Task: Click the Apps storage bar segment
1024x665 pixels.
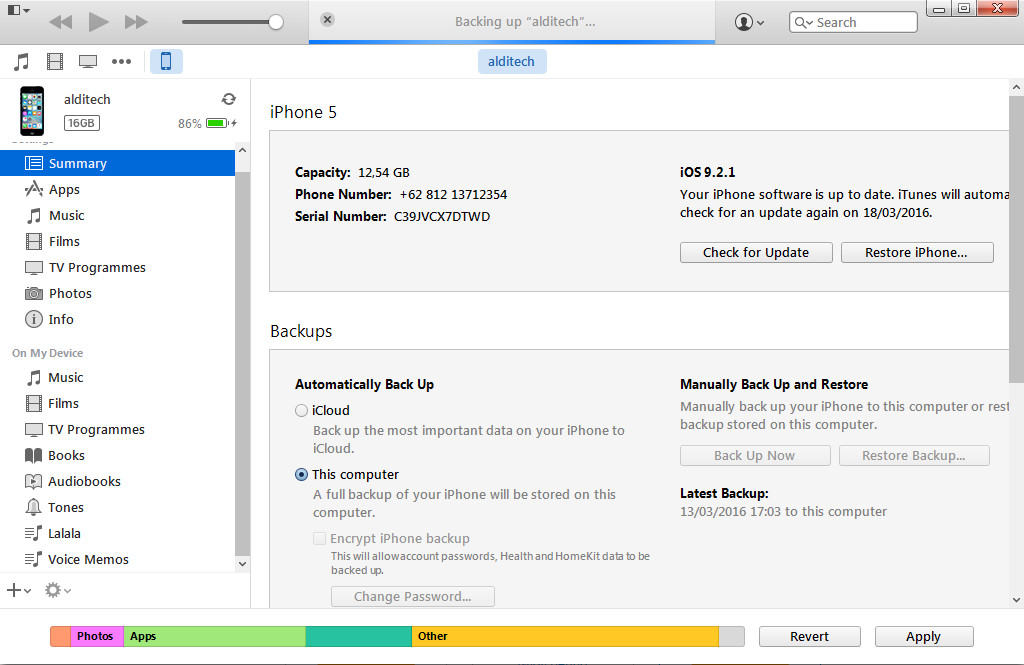Action: tap(215, 636)
